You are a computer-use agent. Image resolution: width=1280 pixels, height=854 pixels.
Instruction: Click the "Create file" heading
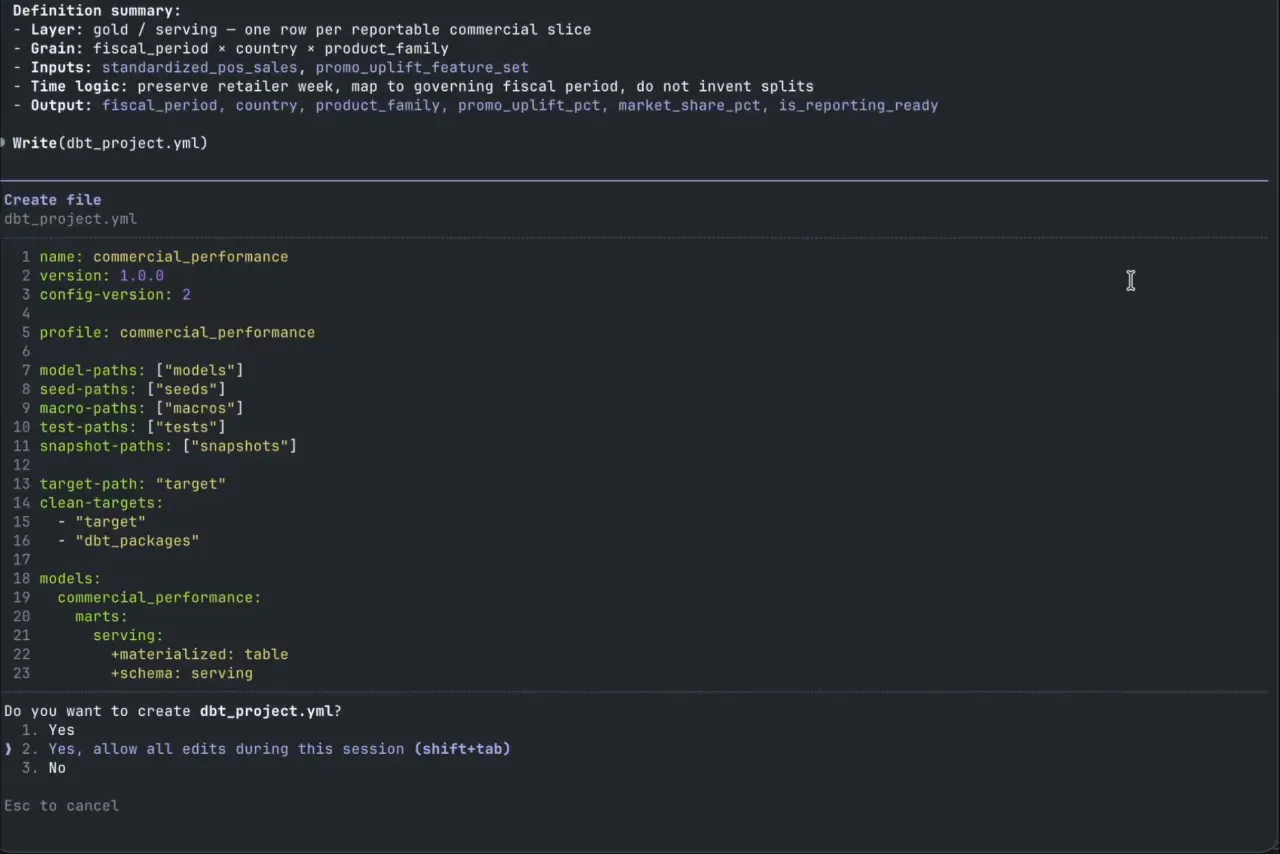[x=52, y=200]
